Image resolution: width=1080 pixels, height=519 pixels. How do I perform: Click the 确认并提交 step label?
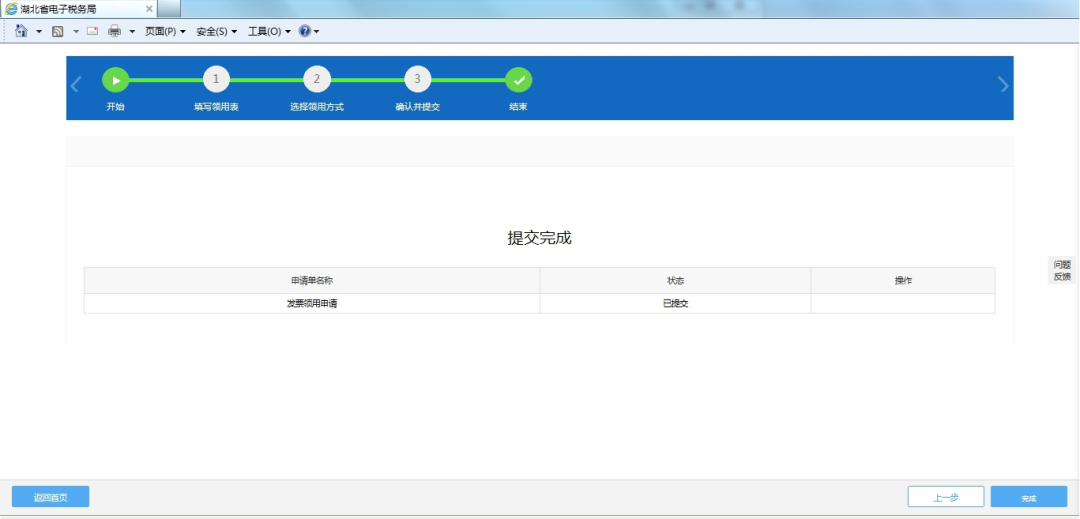point(417,107)
